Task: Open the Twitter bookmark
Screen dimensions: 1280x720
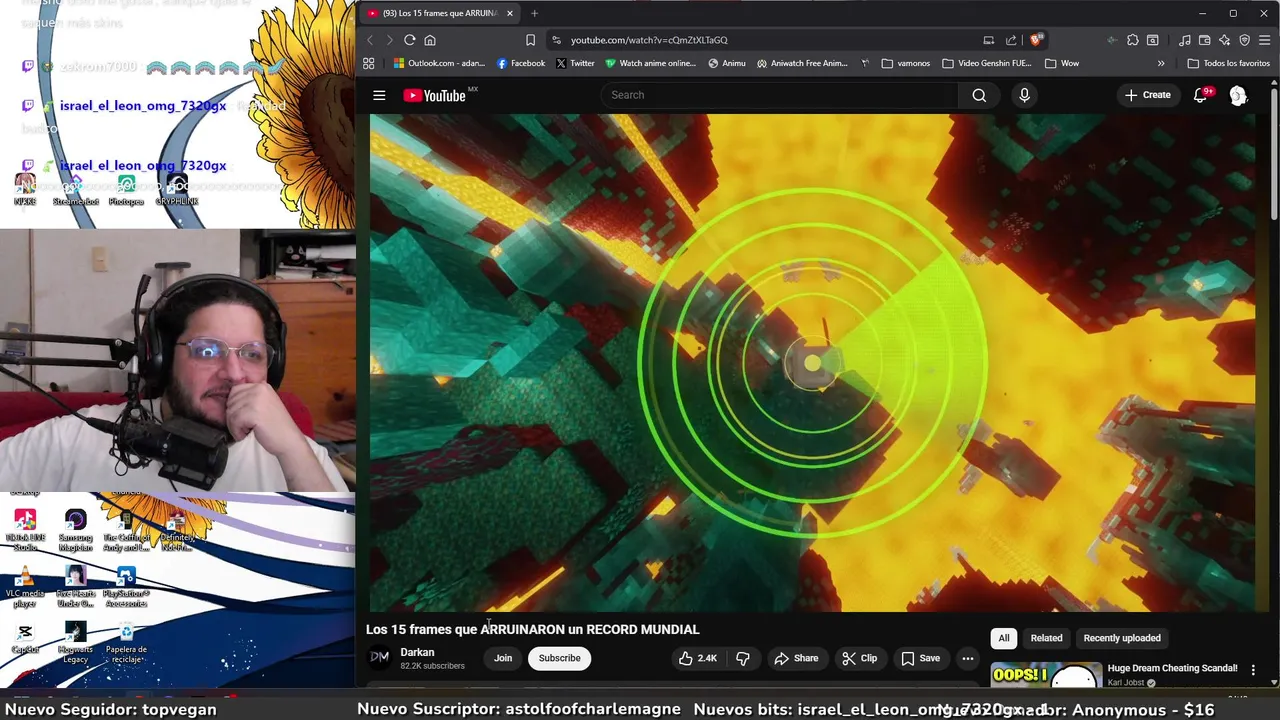Action: (575, 63)
